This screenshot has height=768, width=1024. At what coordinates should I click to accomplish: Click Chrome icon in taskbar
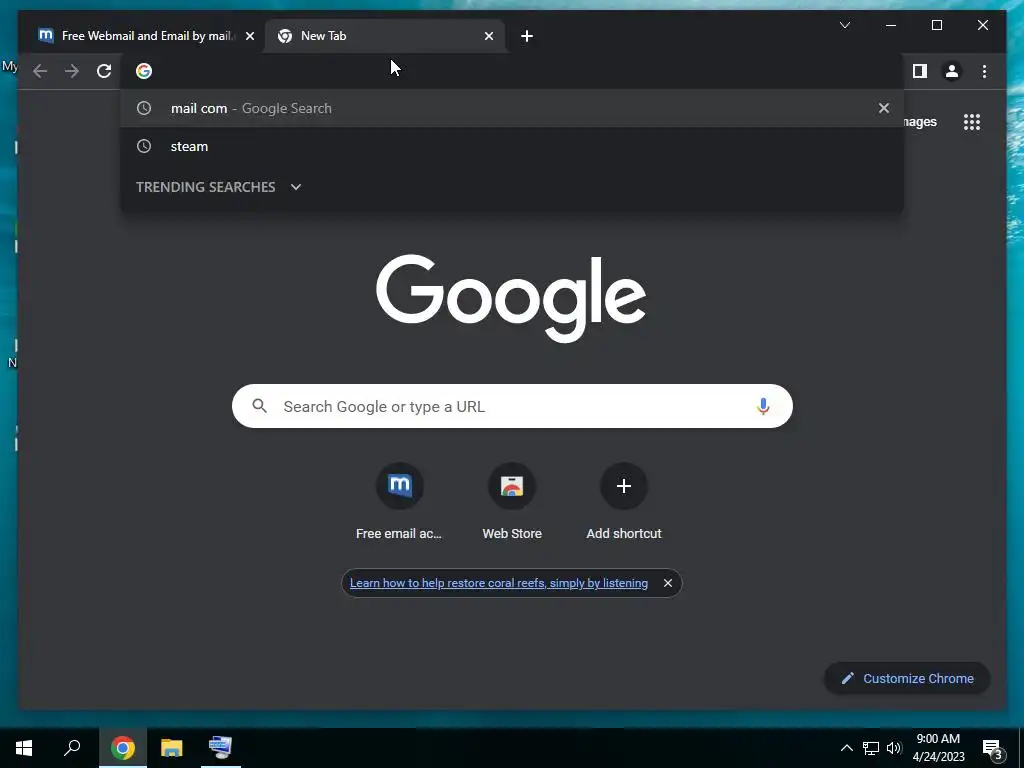(123, 748)
